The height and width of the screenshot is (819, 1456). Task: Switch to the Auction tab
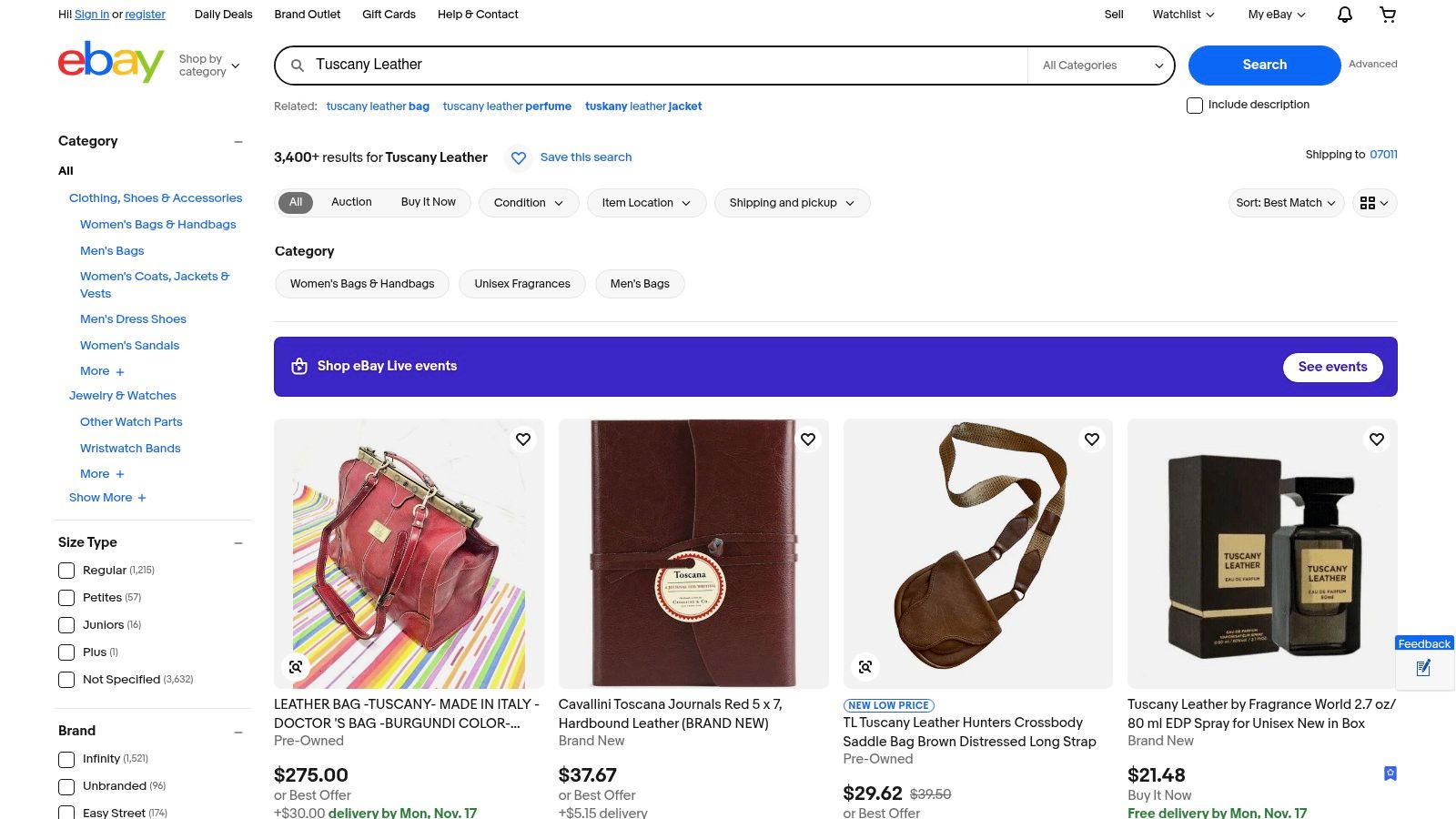pos(351,202)
